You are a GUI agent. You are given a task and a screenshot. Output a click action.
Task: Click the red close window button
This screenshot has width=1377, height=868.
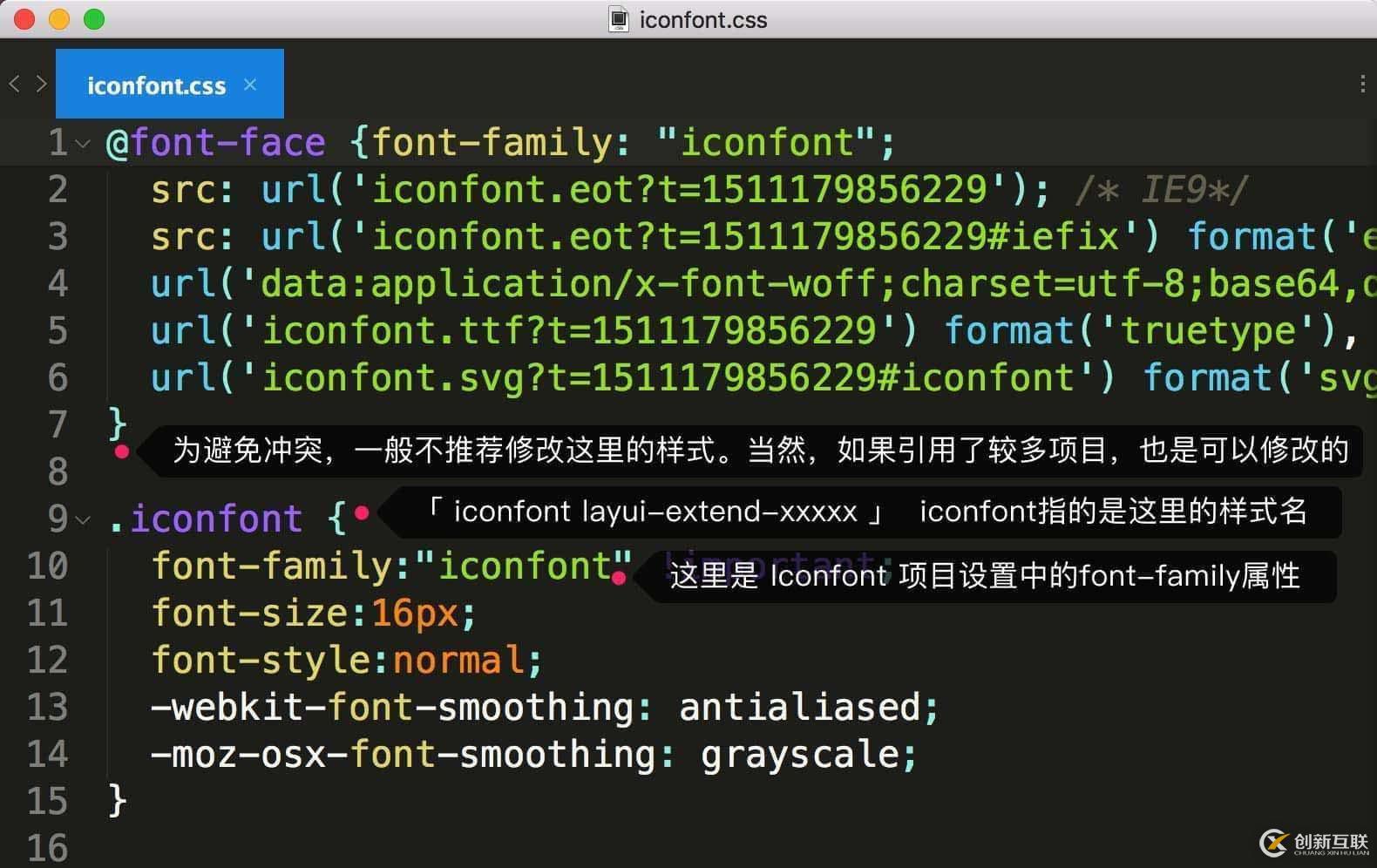pyautogui.click(x=24, y=19)
